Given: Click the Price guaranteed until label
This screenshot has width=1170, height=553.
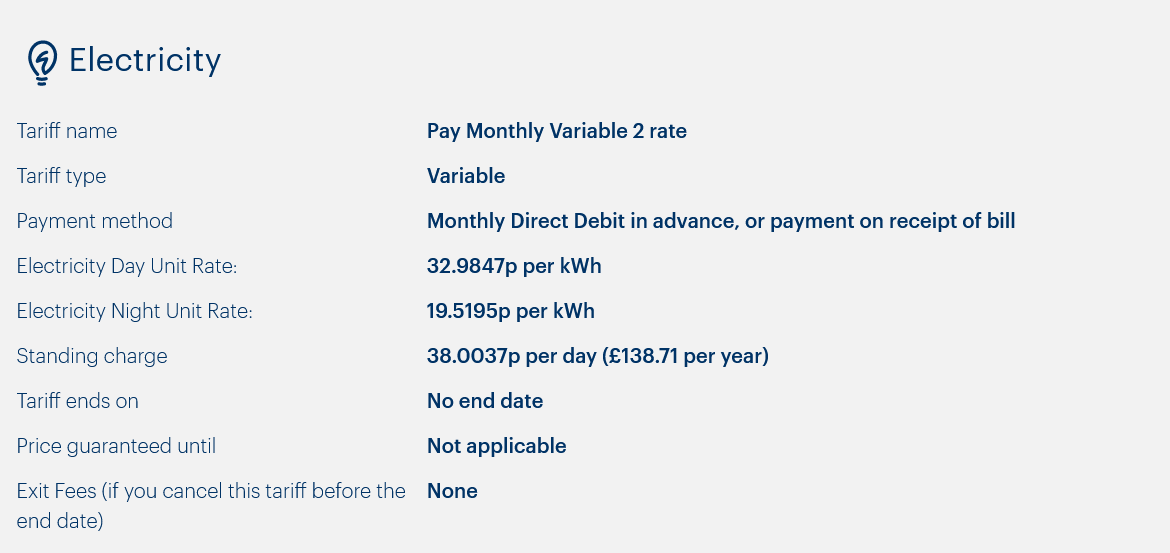Looking at the screenshot, I should pyautogui.click(x=116, y=446).
